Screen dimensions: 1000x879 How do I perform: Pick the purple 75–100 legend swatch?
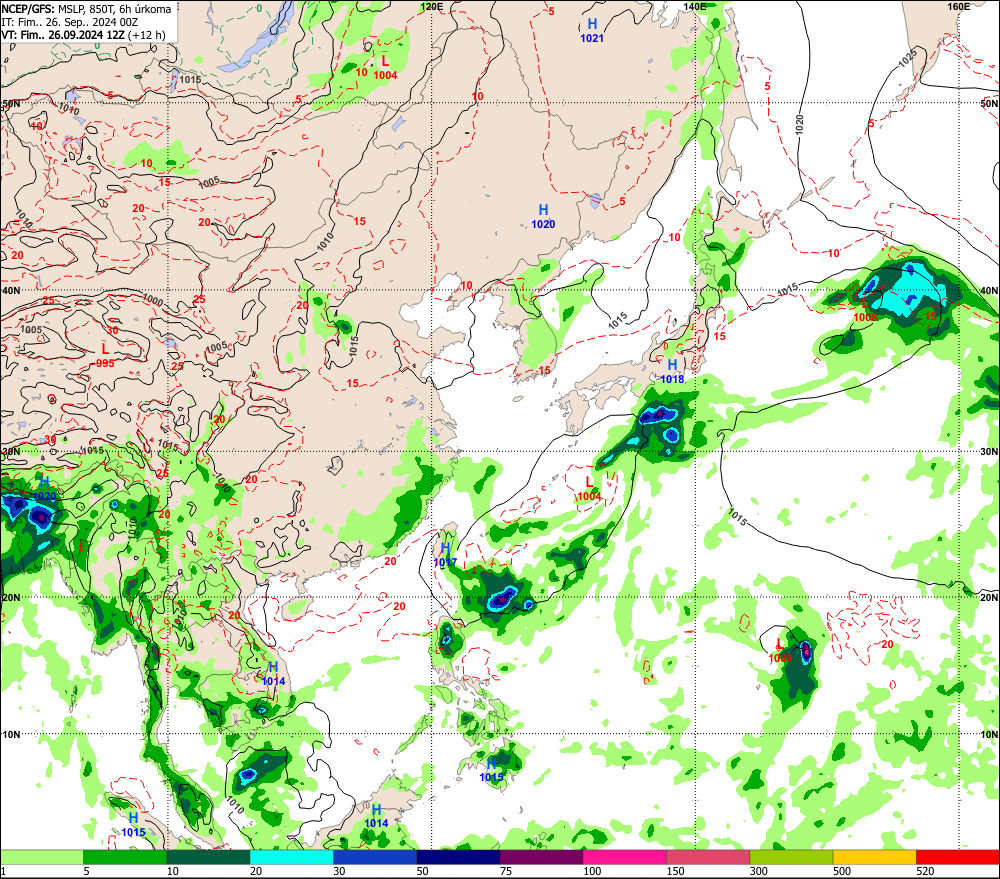[x=541, y=857]
